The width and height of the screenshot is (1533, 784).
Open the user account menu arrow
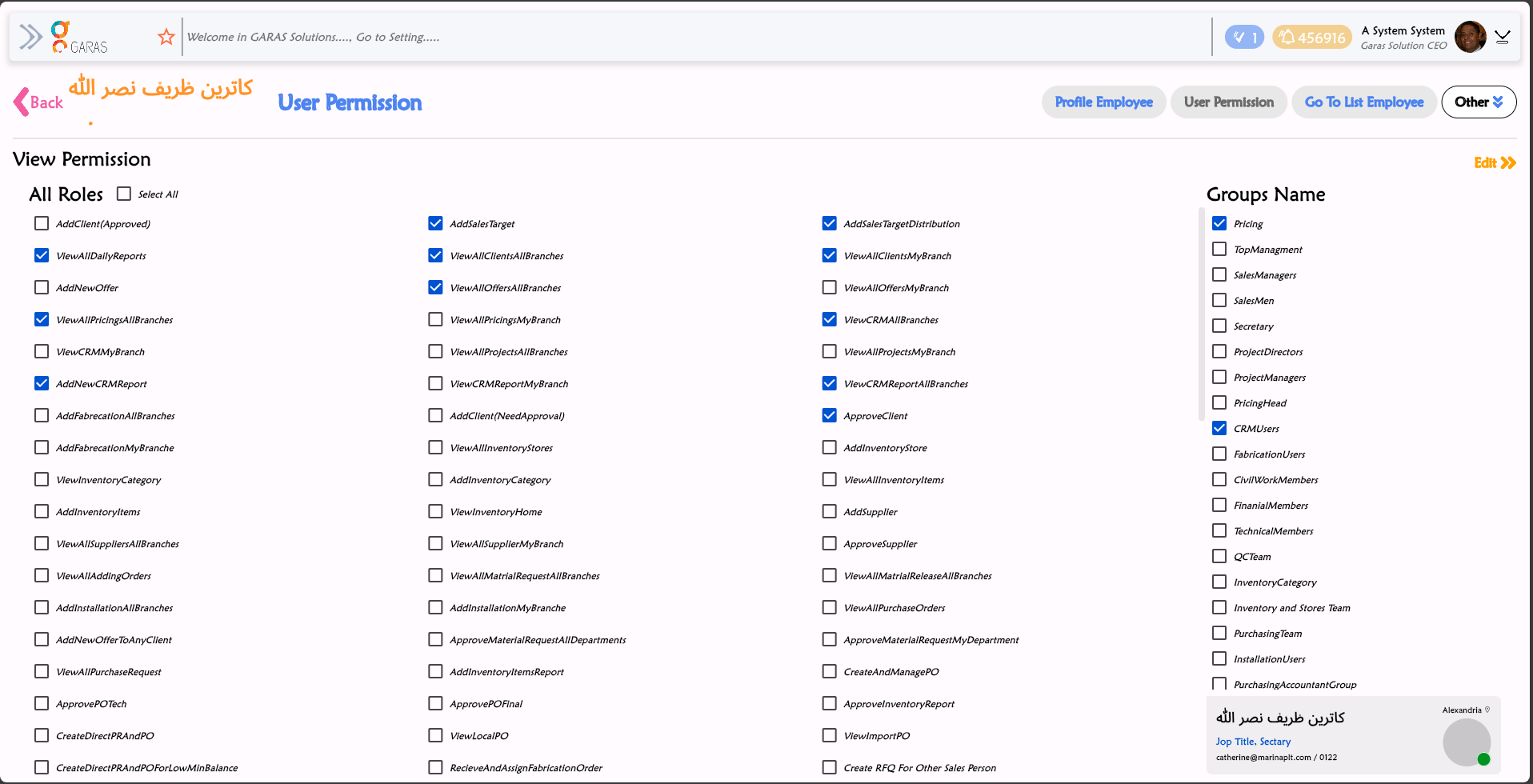(x=1503, y=37)
